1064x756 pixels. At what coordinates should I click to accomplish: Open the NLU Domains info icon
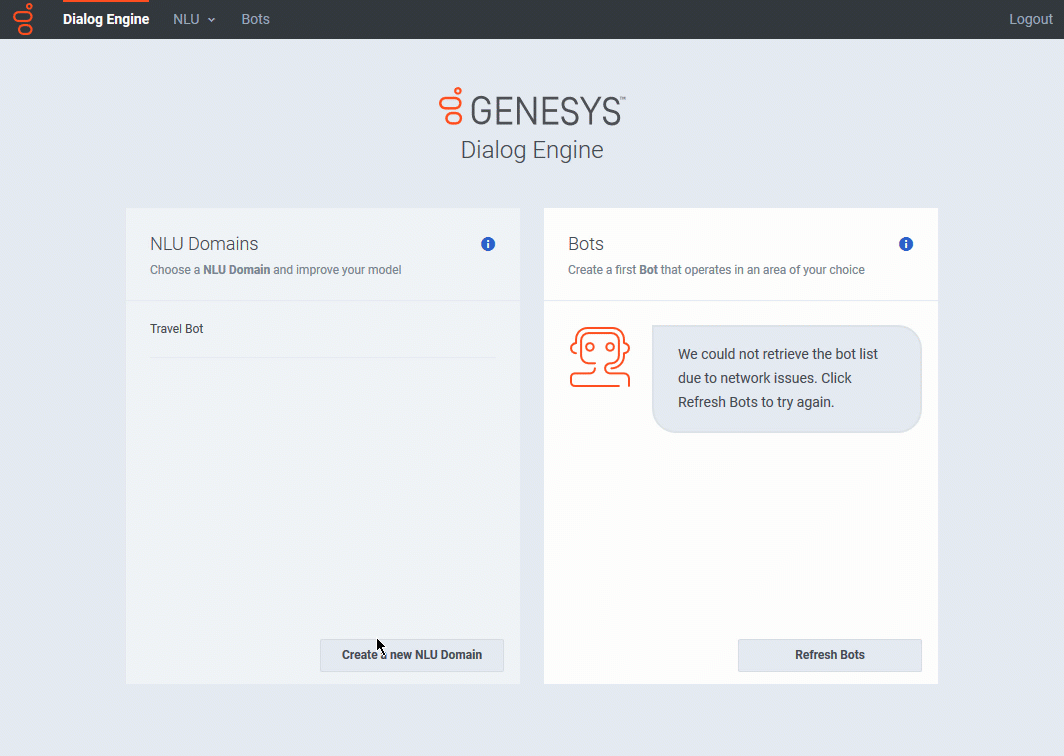point(488,244)
